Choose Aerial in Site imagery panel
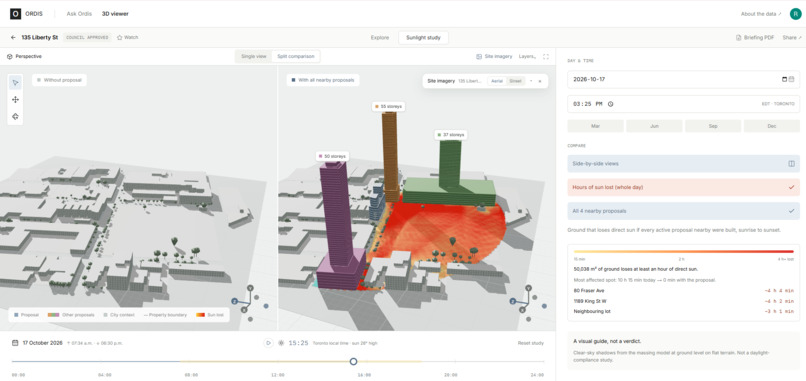This screenshot has height=381, width=806. click(497, 81)
